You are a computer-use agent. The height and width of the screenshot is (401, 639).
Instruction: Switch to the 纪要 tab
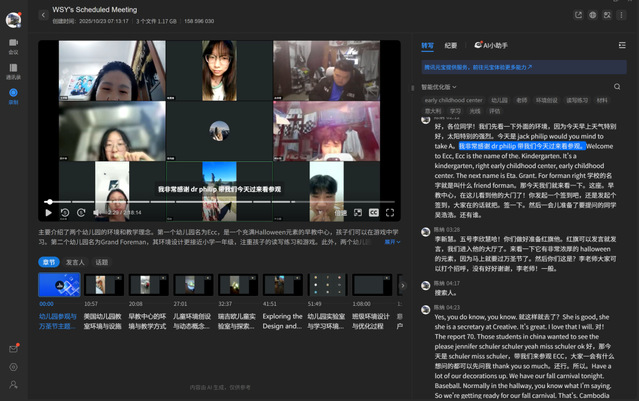point(451,45)
